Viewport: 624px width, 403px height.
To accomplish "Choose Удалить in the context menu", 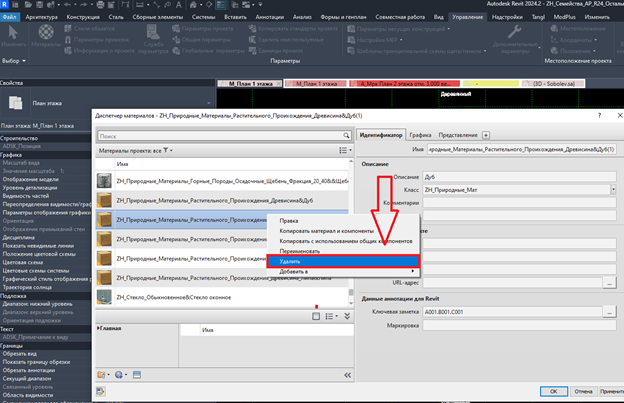I will click(x=343, y=261).
